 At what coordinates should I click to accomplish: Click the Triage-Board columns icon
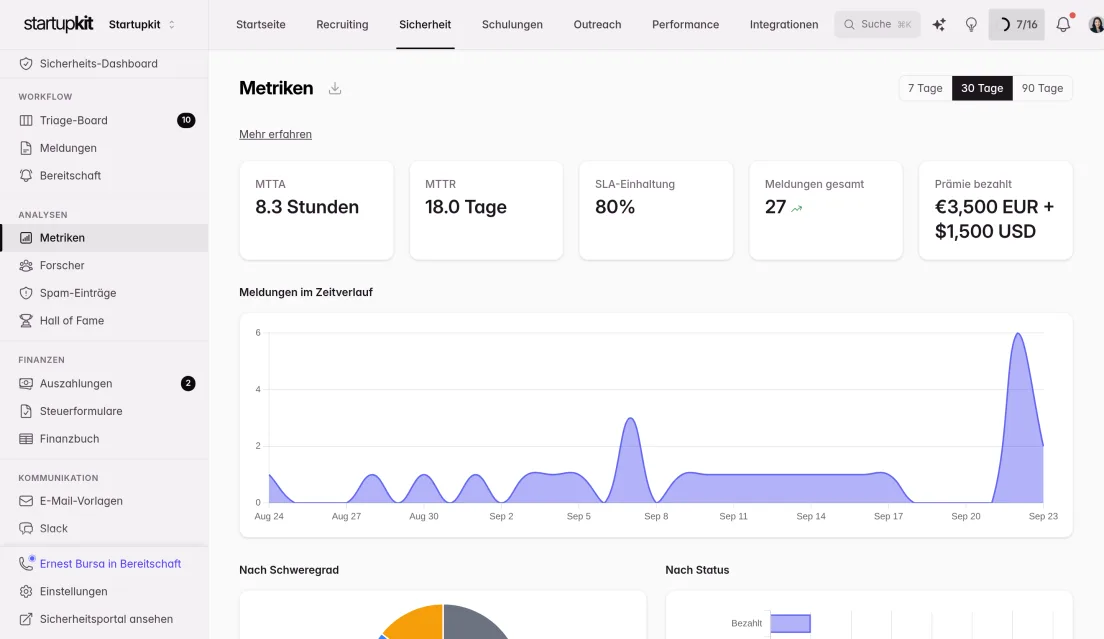pos(26,120)
